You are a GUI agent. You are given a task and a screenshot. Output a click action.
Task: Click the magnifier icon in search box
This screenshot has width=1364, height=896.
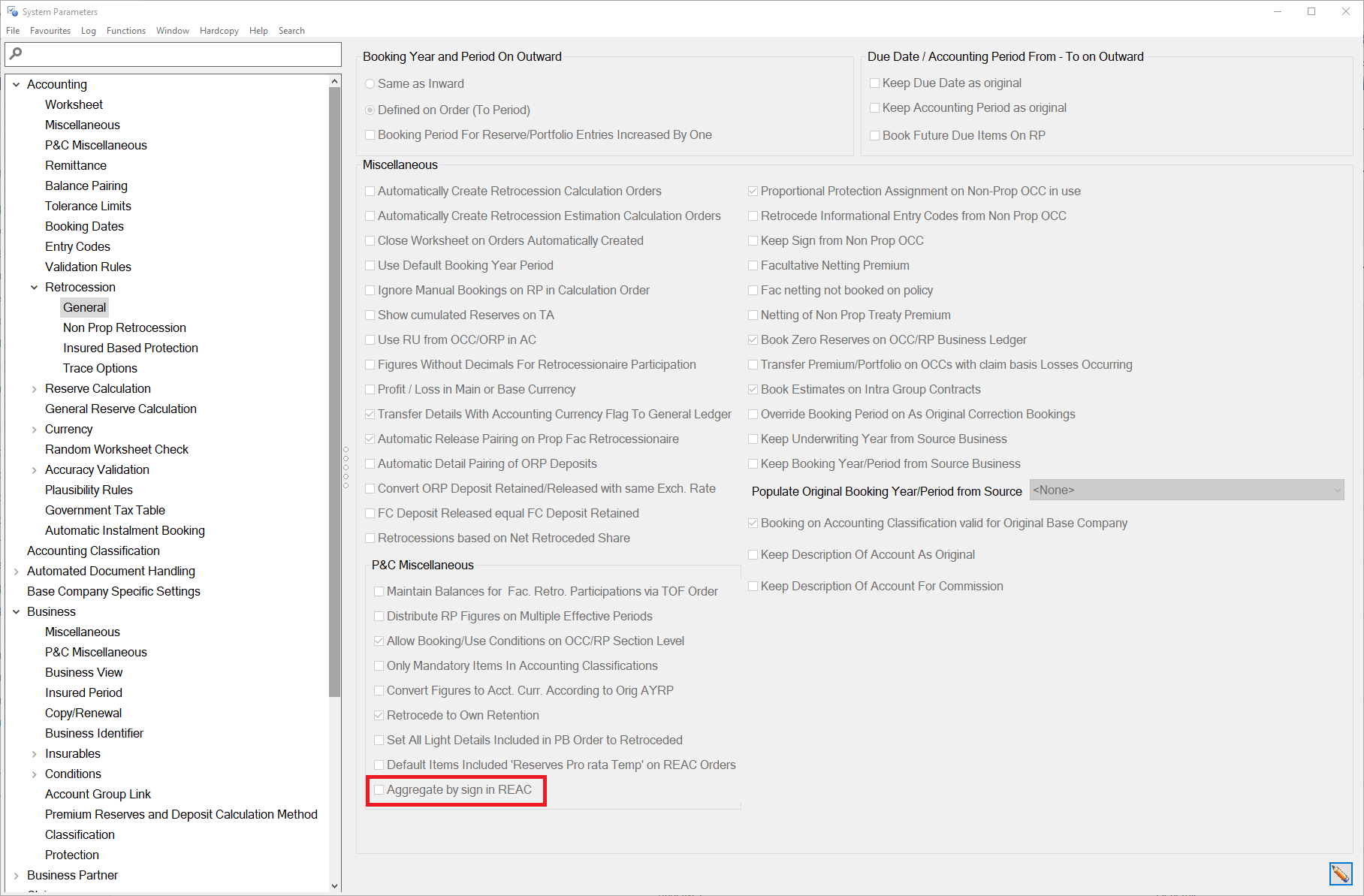tap(16, 53)
